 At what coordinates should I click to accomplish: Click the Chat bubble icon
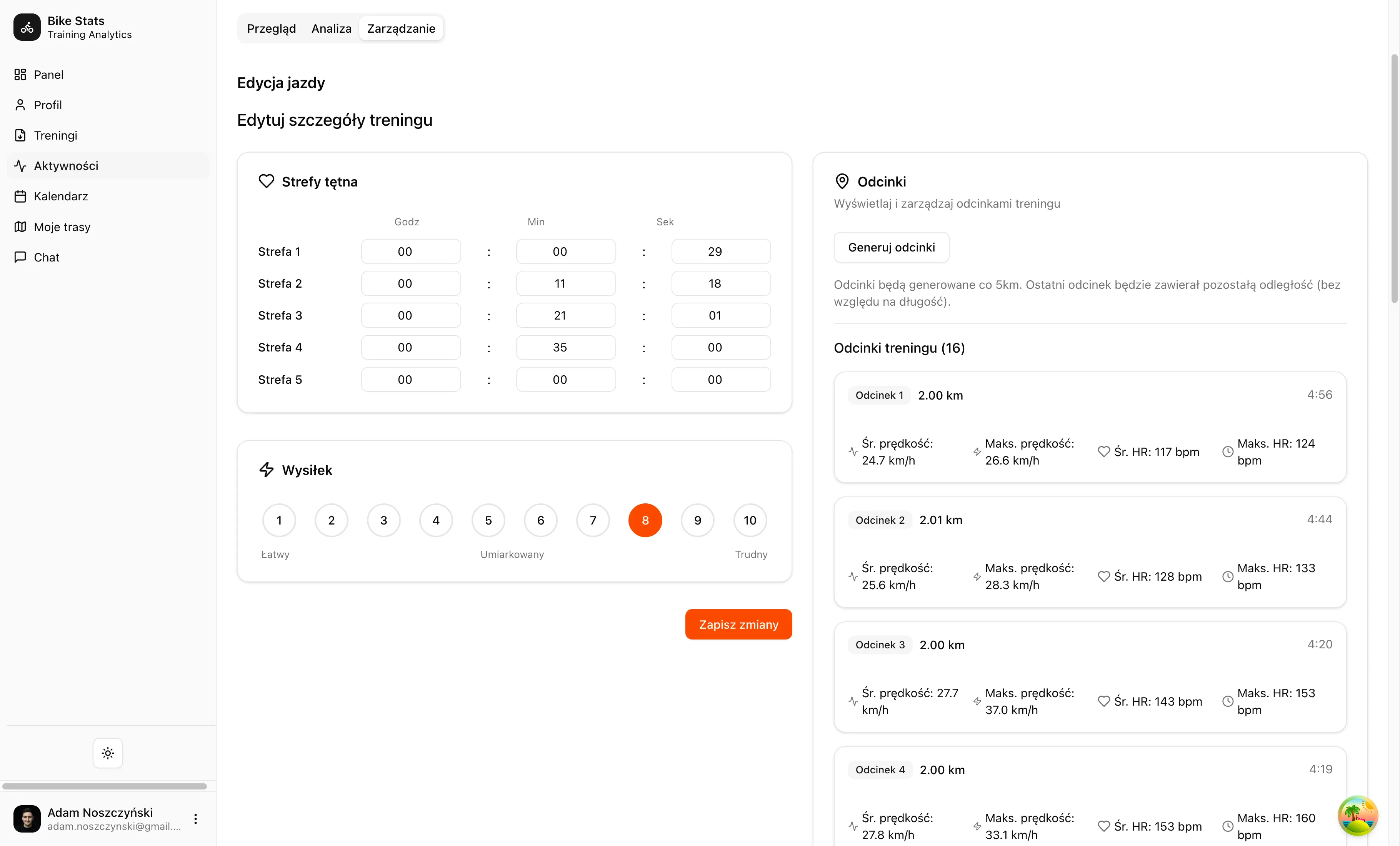click(x=20, y=257)
